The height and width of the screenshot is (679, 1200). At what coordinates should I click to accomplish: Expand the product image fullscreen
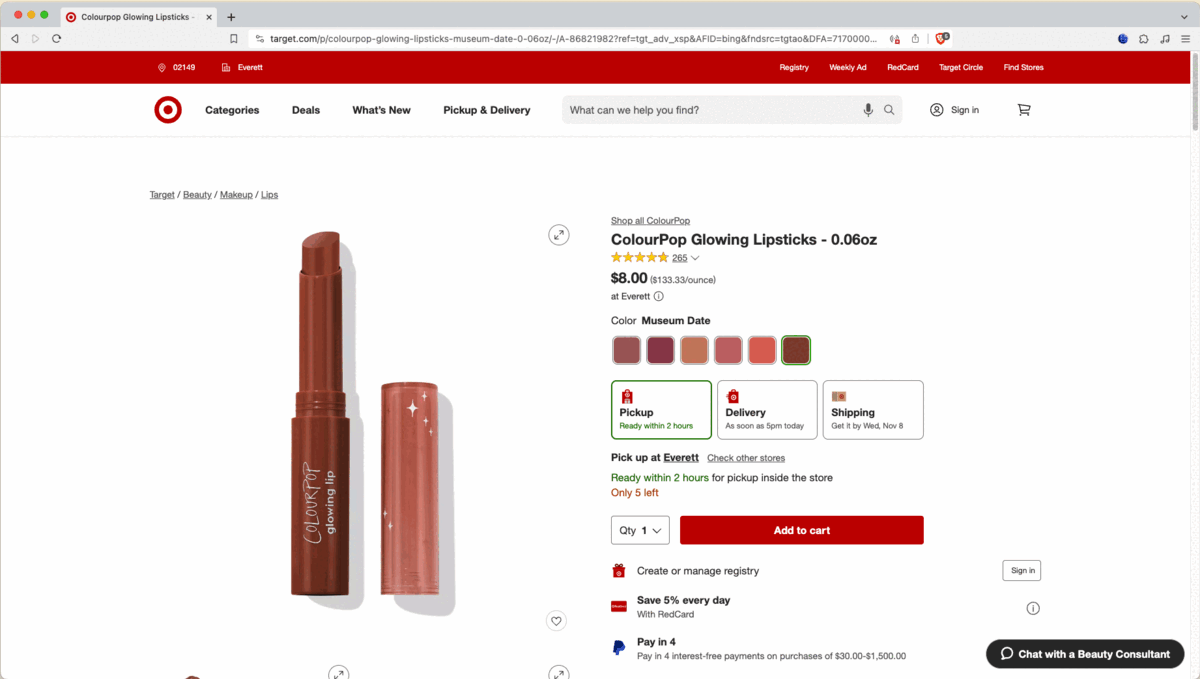coord(559,235)
